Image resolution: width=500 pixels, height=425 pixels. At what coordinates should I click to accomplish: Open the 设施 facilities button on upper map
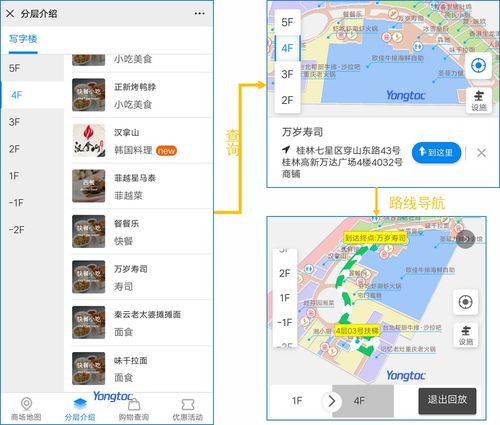pyautogui.click(x=479, y=101)
